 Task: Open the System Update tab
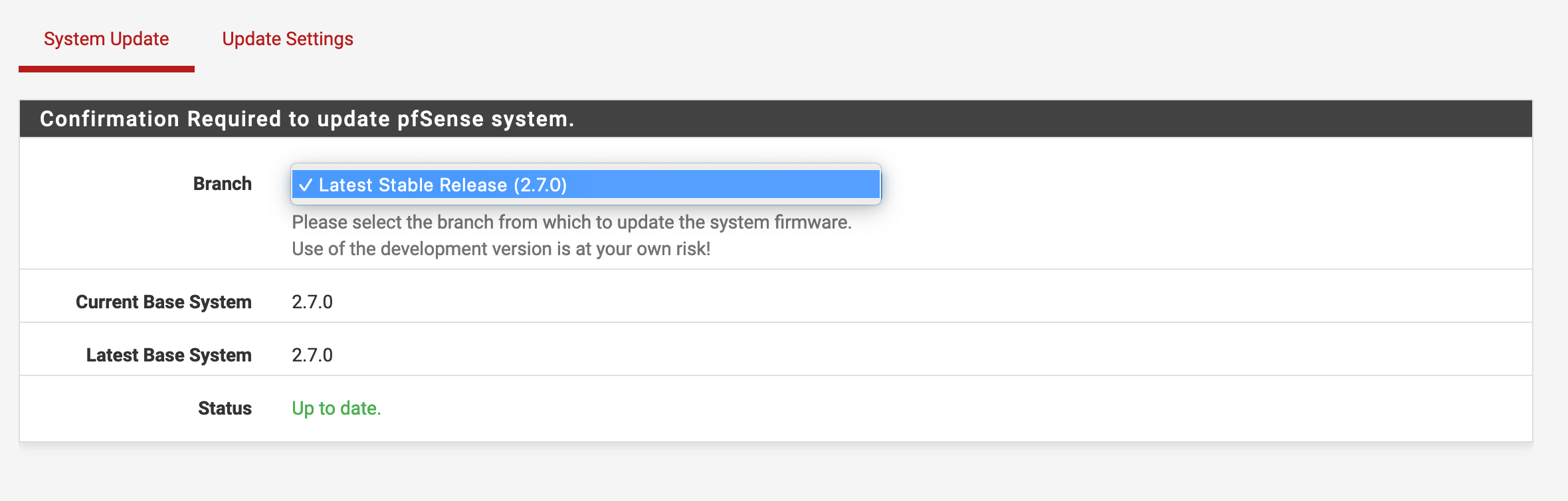(x=106, y=39)
